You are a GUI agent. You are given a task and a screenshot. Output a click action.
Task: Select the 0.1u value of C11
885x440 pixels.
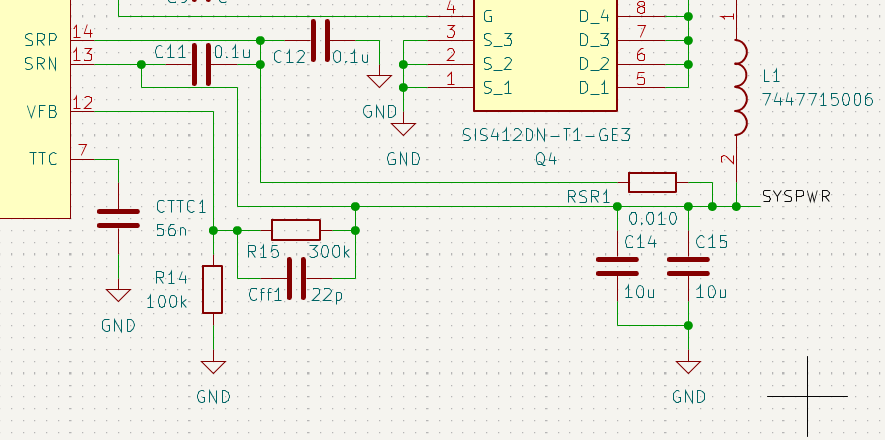tap(233, 54)
